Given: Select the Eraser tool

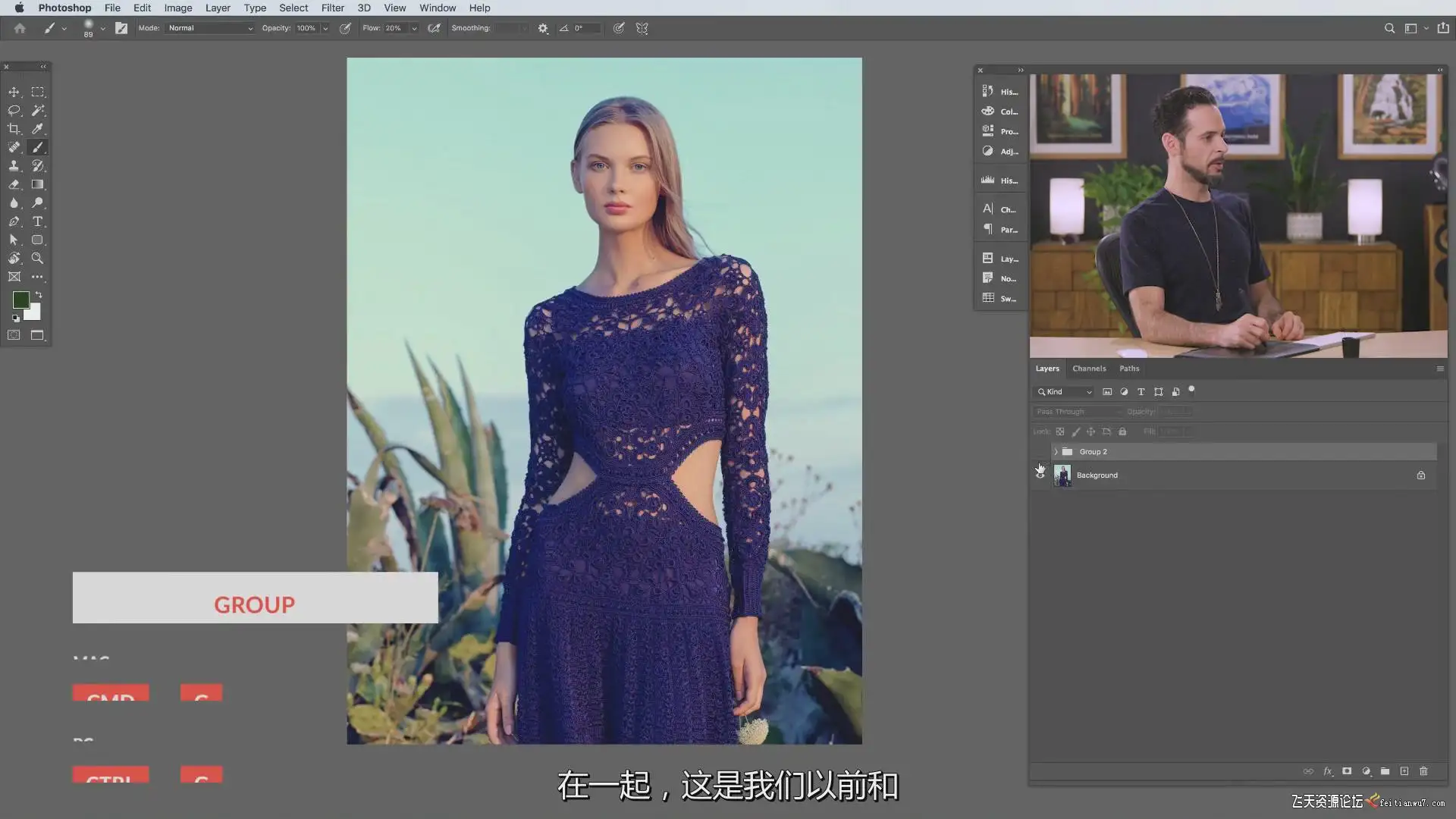Looking at the screenshot, I should (14, 184).
